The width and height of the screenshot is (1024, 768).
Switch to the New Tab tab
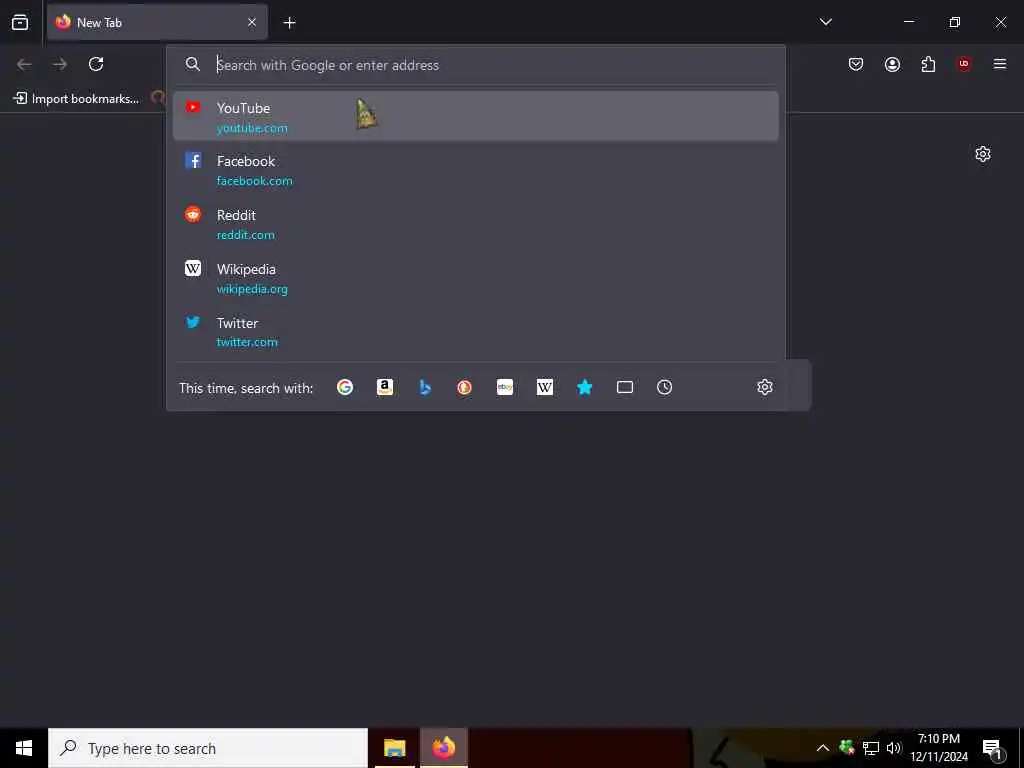(157, 22)
